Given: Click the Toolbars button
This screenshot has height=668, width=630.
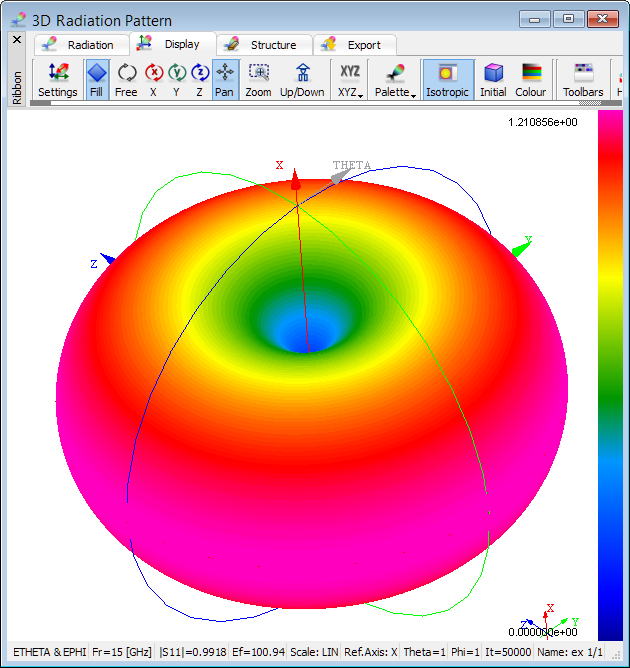Looking at the screenshot, I should pos(583,80).
